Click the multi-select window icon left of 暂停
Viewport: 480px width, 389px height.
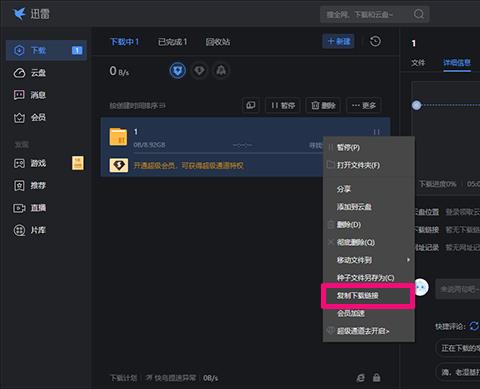coord(251,105)
